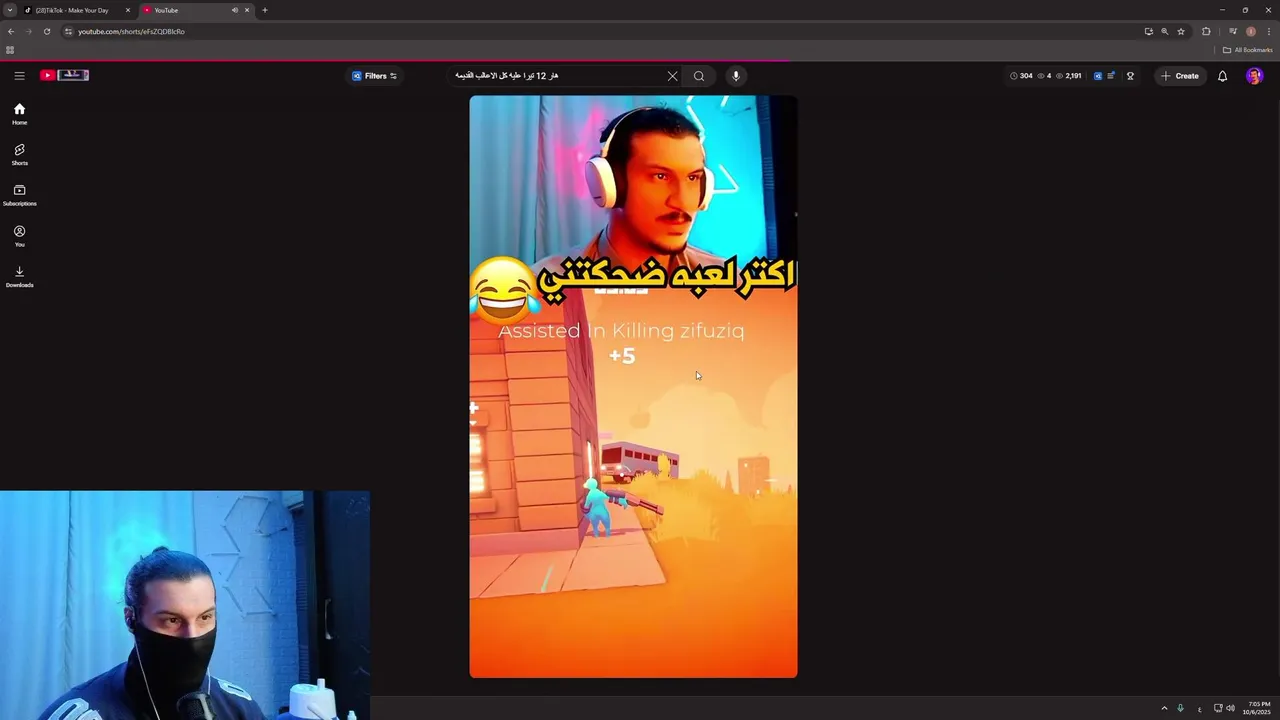Click the stat showing 2,191
The height and width of the screenshot is (720, 1280).
pos(1068,76)
